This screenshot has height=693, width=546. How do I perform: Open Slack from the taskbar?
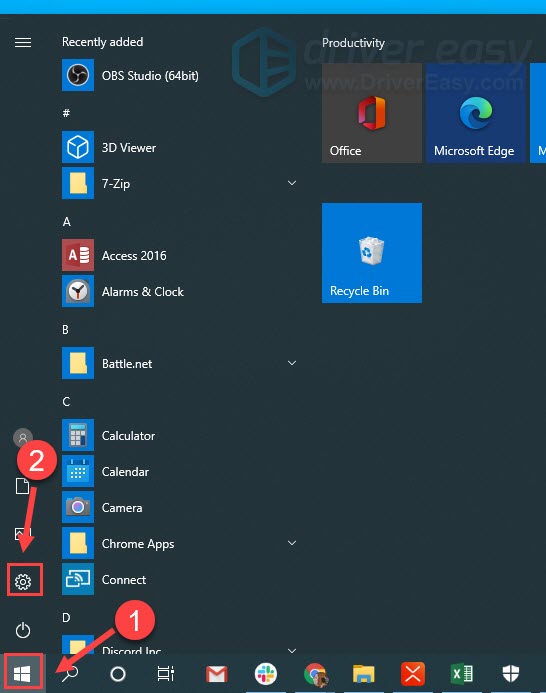[x=266, y=674]
